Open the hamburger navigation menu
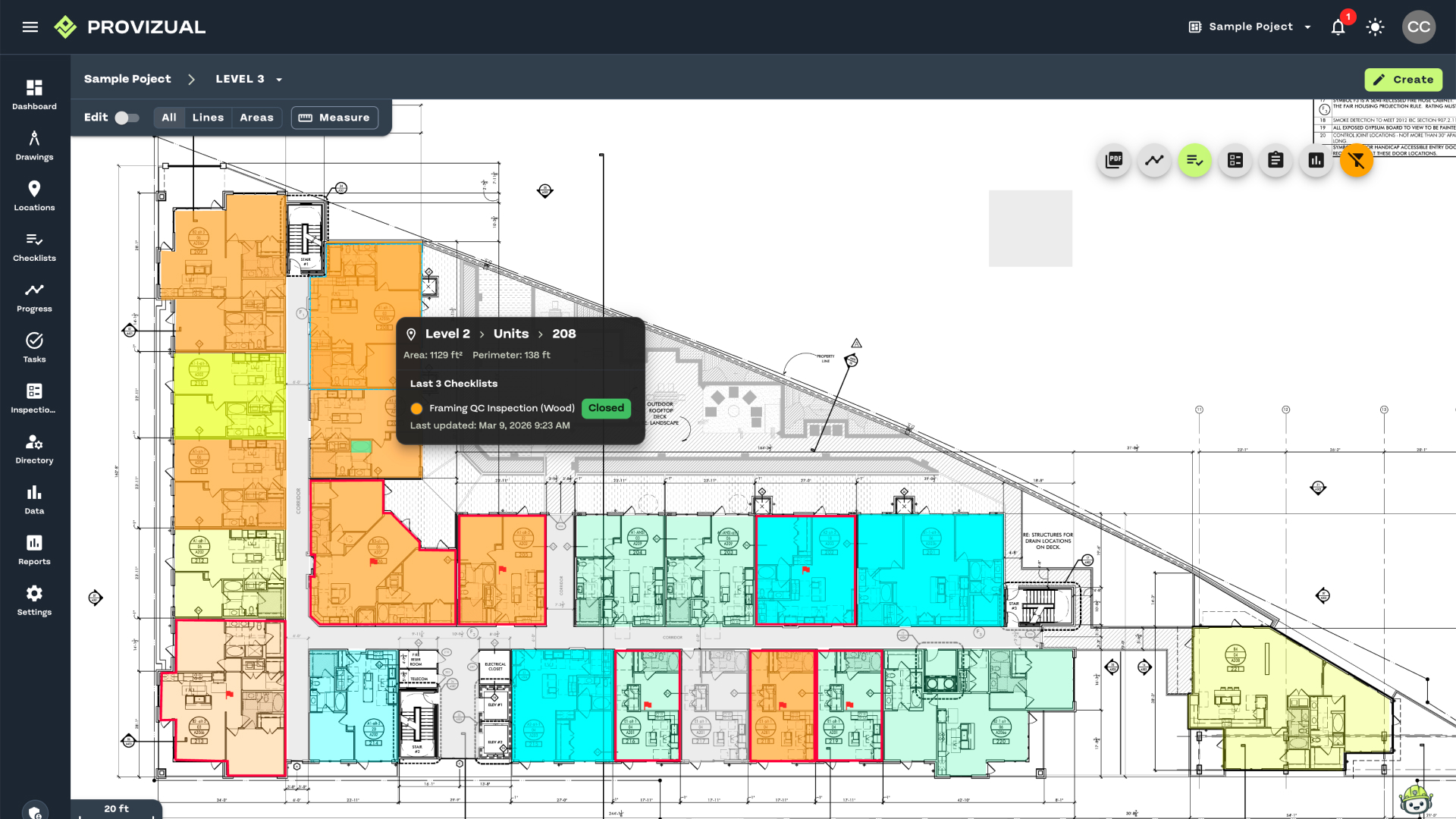Screen dimensions: 1456x819 tap(30, 27)
